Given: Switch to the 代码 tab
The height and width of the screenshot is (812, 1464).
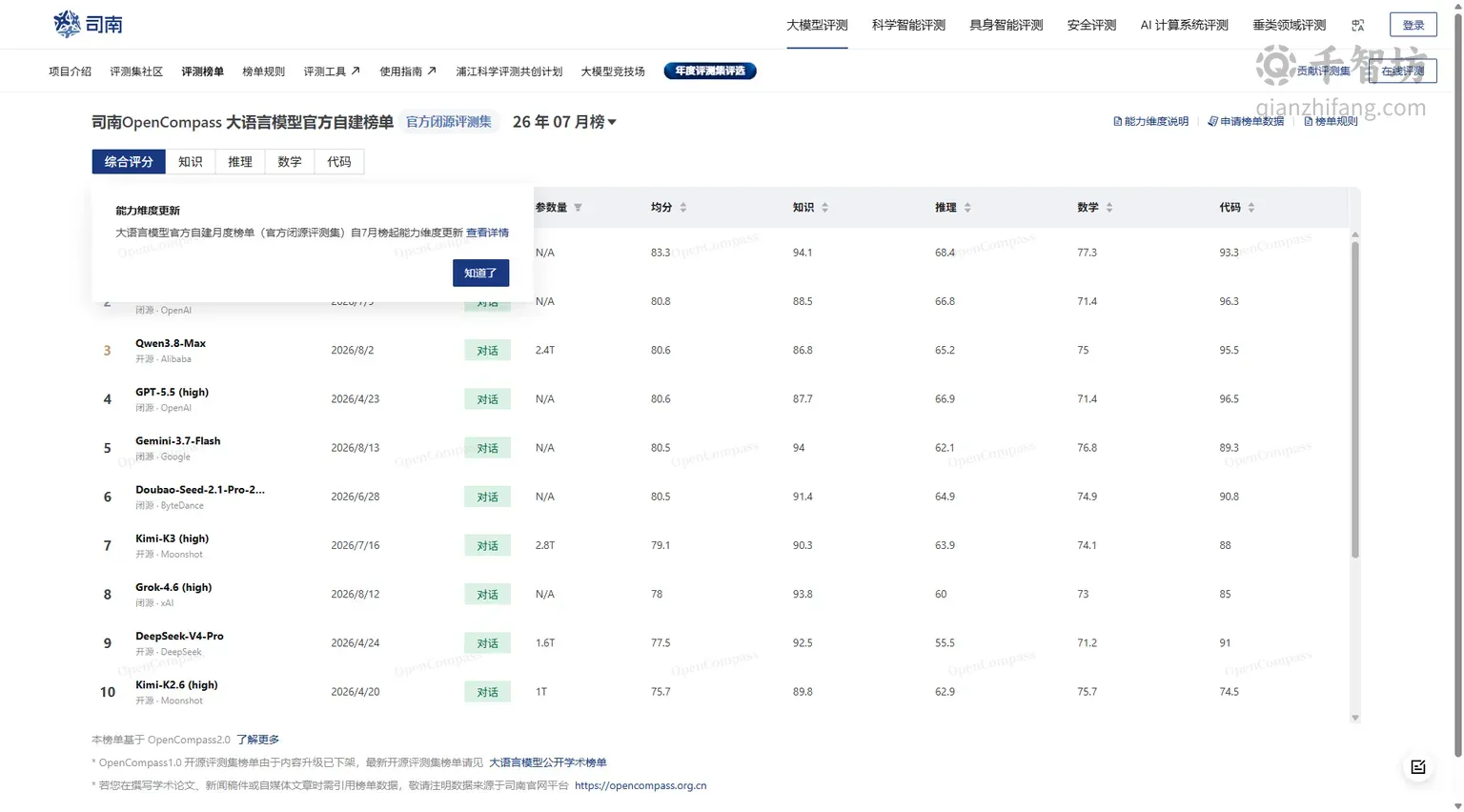Looking at the screenshot, I should click(339, 162).
